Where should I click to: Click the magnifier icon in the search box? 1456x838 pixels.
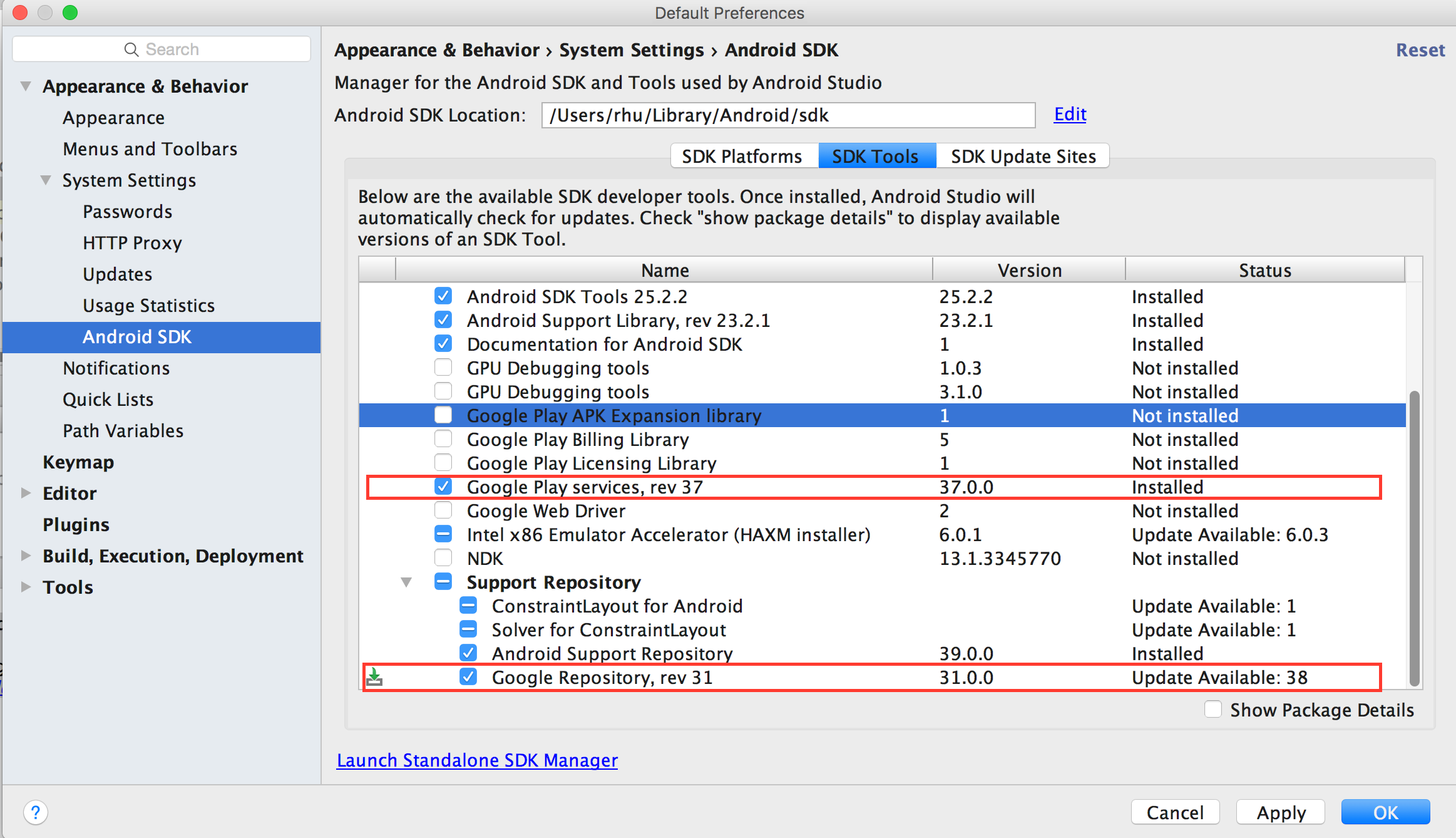[x=131, y=49]
